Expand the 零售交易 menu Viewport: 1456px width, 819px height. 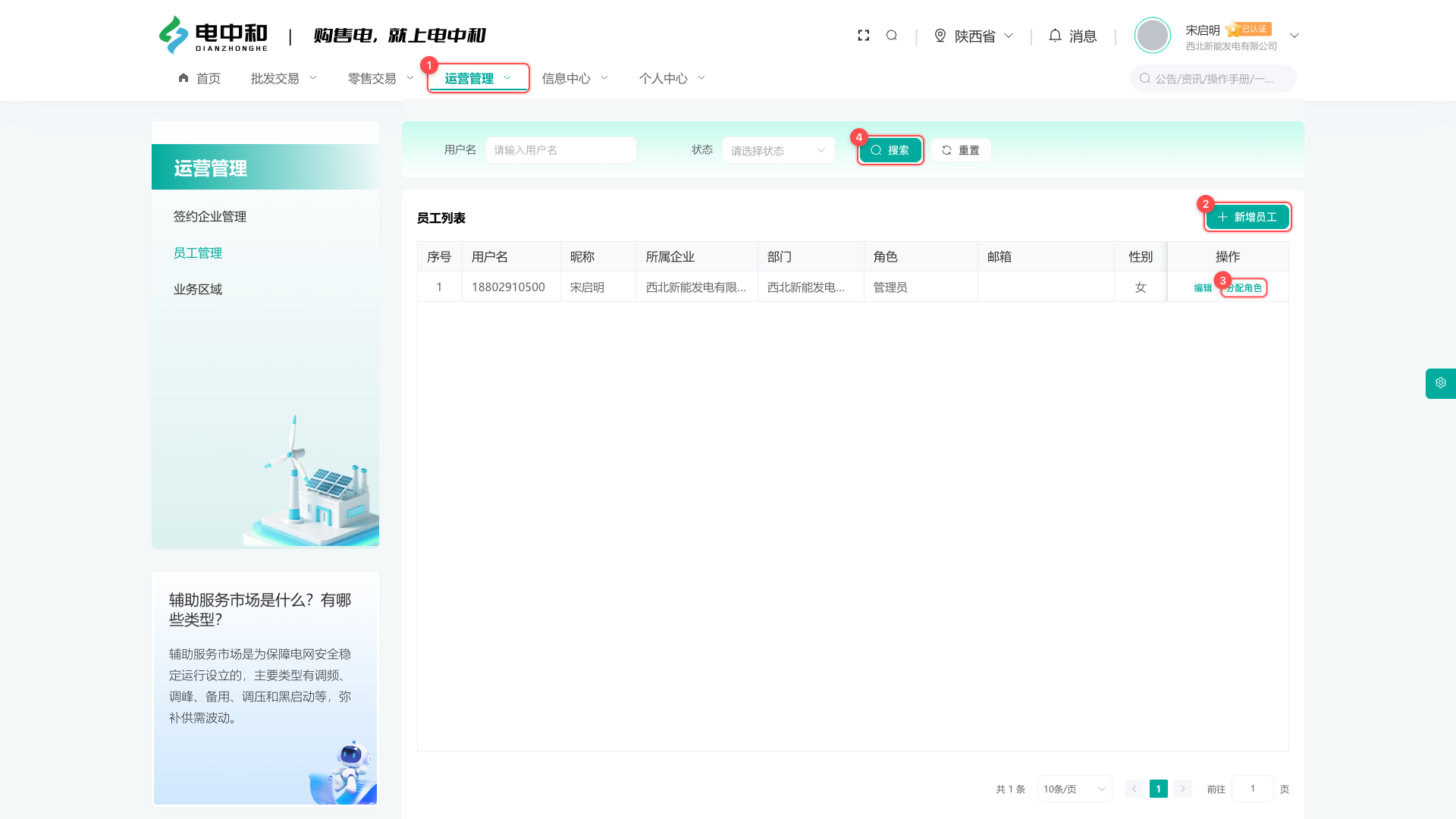click(381, 78)
